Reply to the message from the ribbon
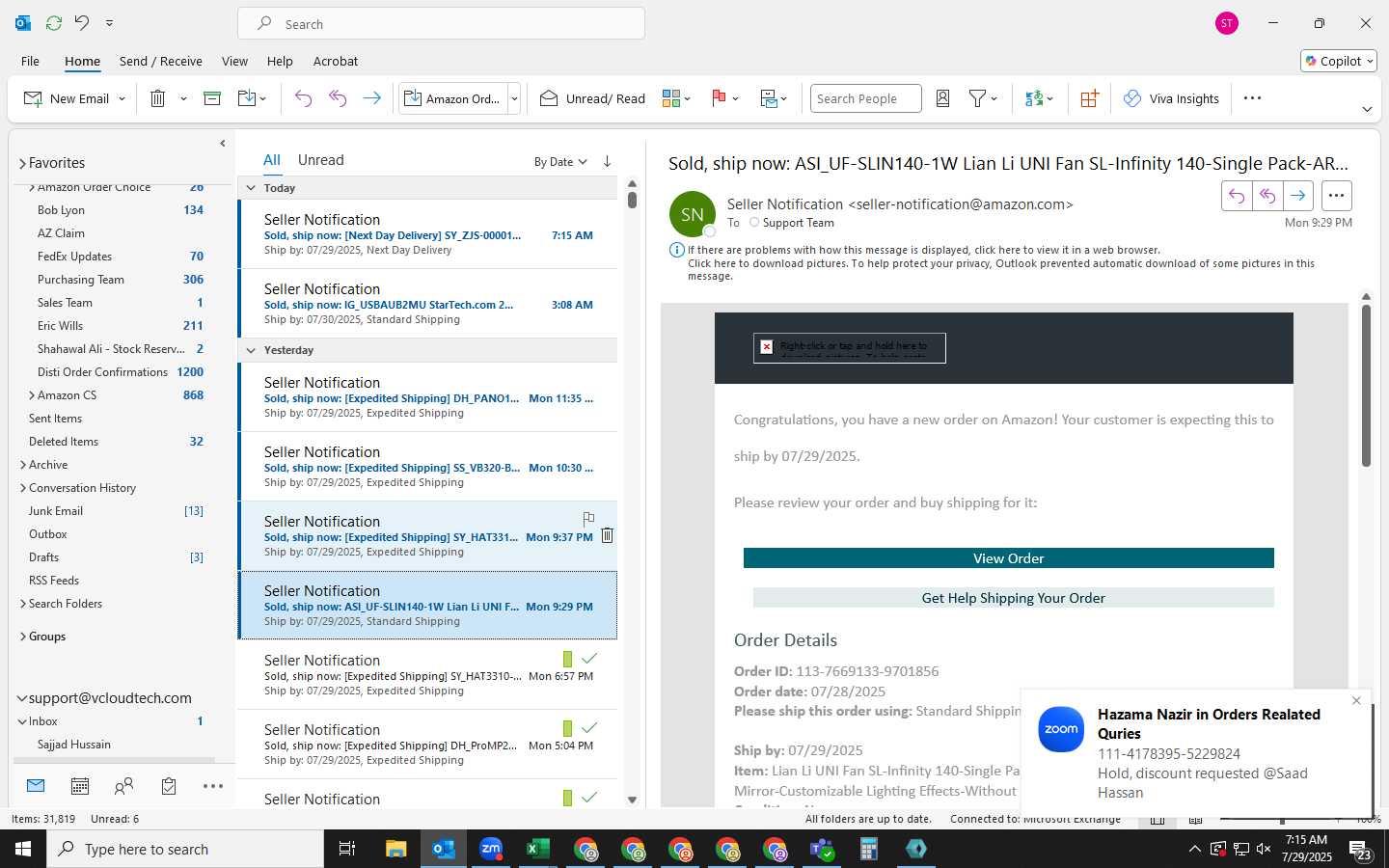This screenshot has height=868, width=1389. (x=303, y=98)
